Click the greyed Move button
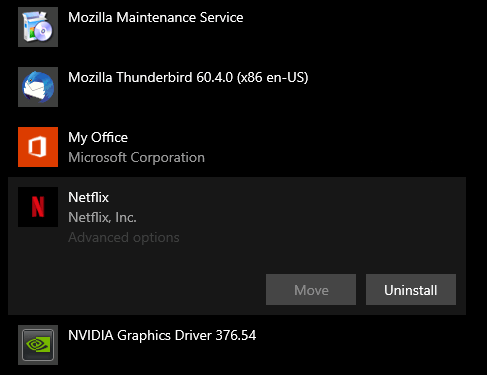Screen dimensions: 487x375 [x=311, y=290]
